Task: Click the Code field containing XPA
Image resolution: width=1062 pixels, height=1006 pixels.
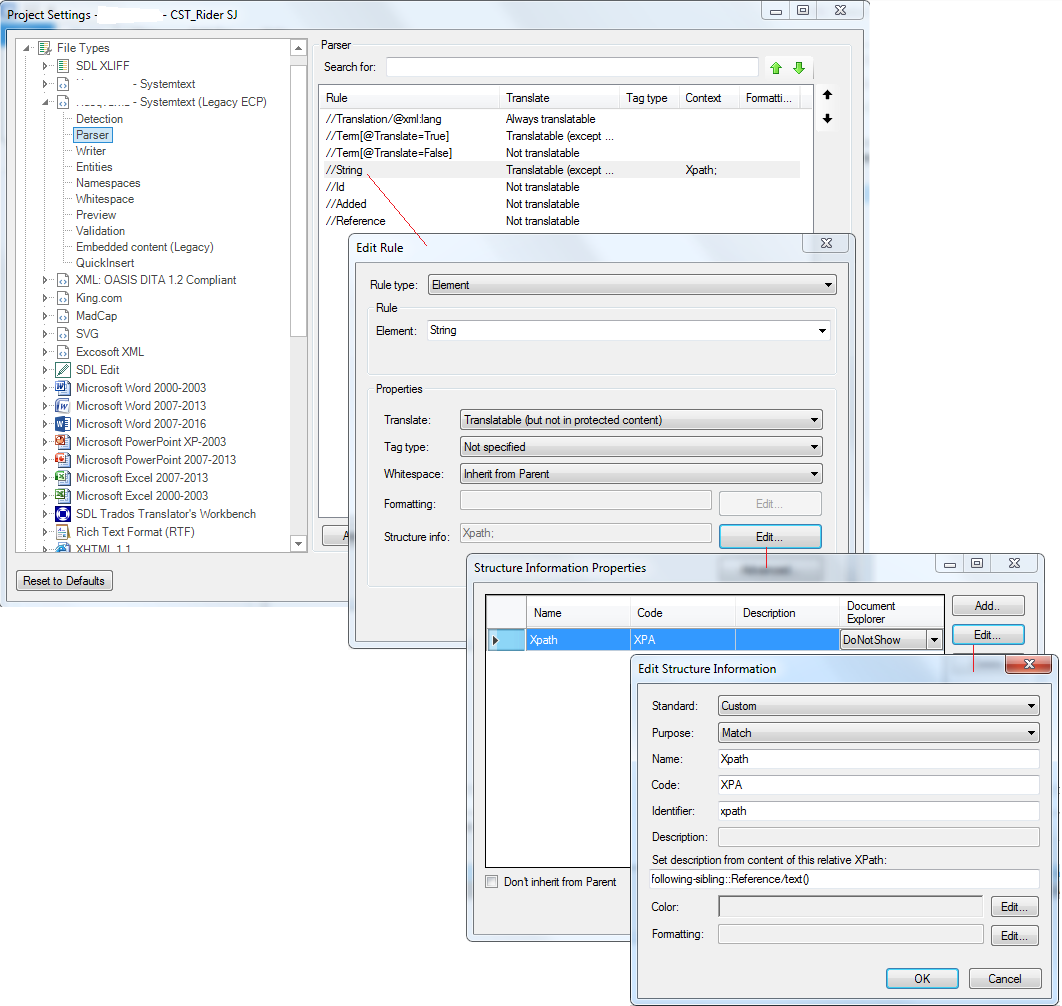Action: [878, 784]
